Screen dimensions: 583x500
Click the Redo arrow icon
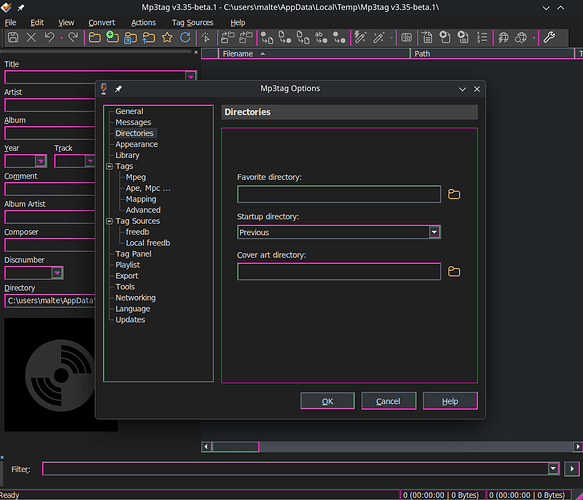pos(73,38)
